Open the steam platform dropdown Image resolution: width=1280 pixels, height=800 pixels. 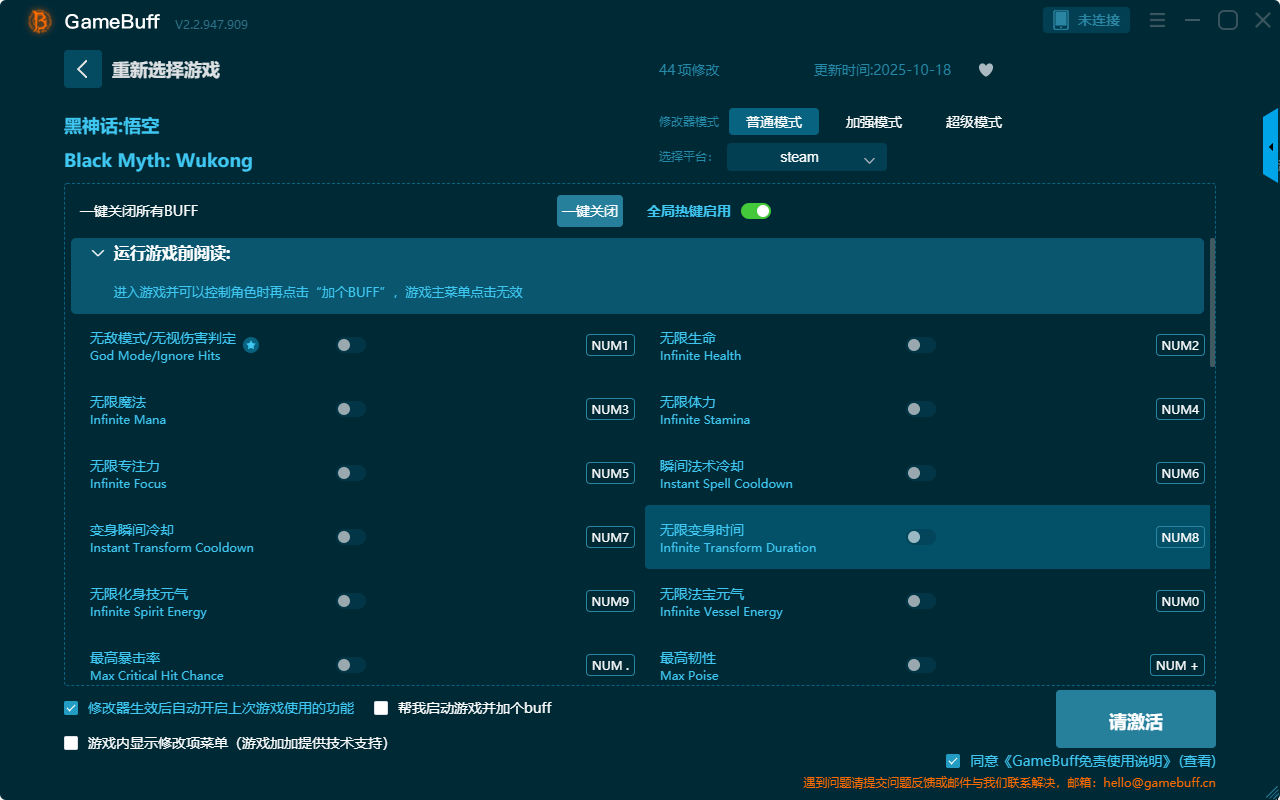click(x=806, y=157)
